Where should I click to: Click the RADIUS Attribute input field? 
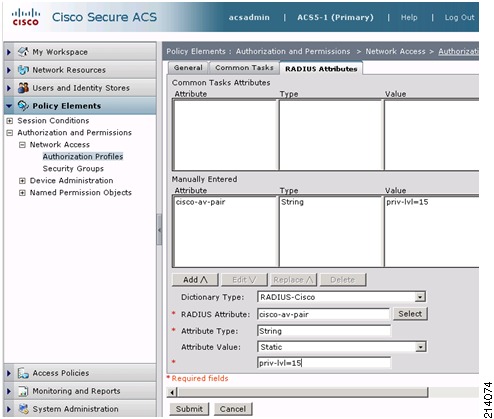point(323,314)
